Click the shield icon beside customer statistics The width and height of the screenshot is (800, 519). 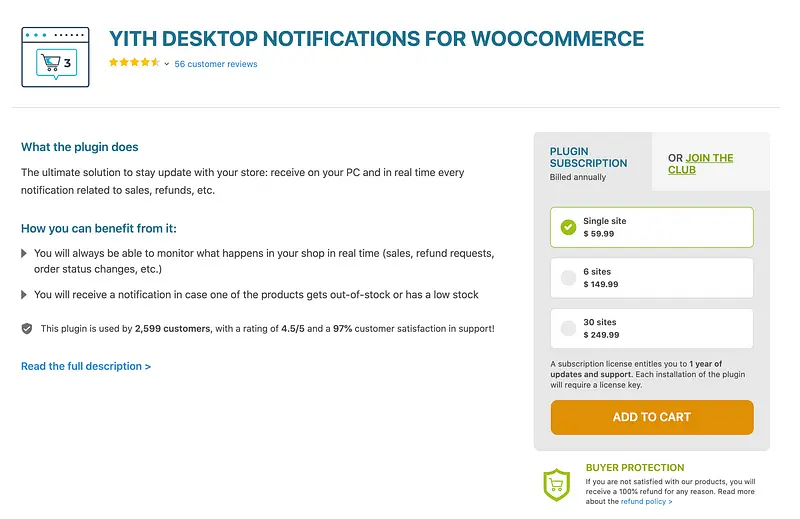[x=27, y=328]
